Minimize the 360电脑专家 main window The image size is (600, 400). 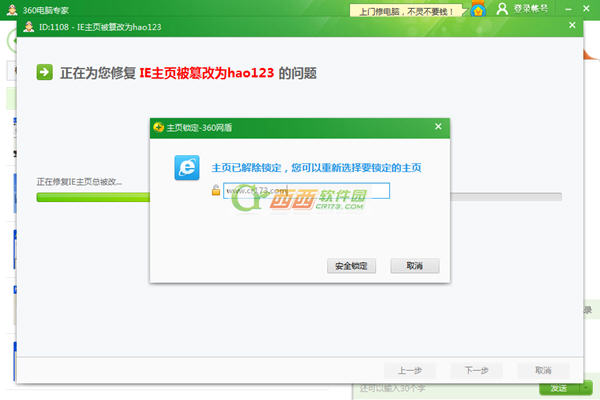pos(569,8)
